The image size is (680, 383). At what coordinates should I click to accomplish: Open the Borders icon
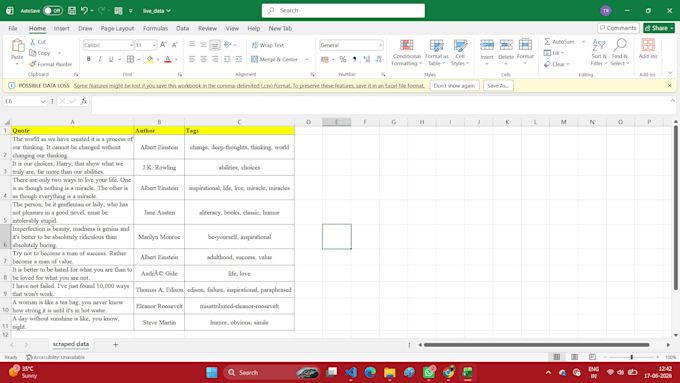click(x=130, y=59)
